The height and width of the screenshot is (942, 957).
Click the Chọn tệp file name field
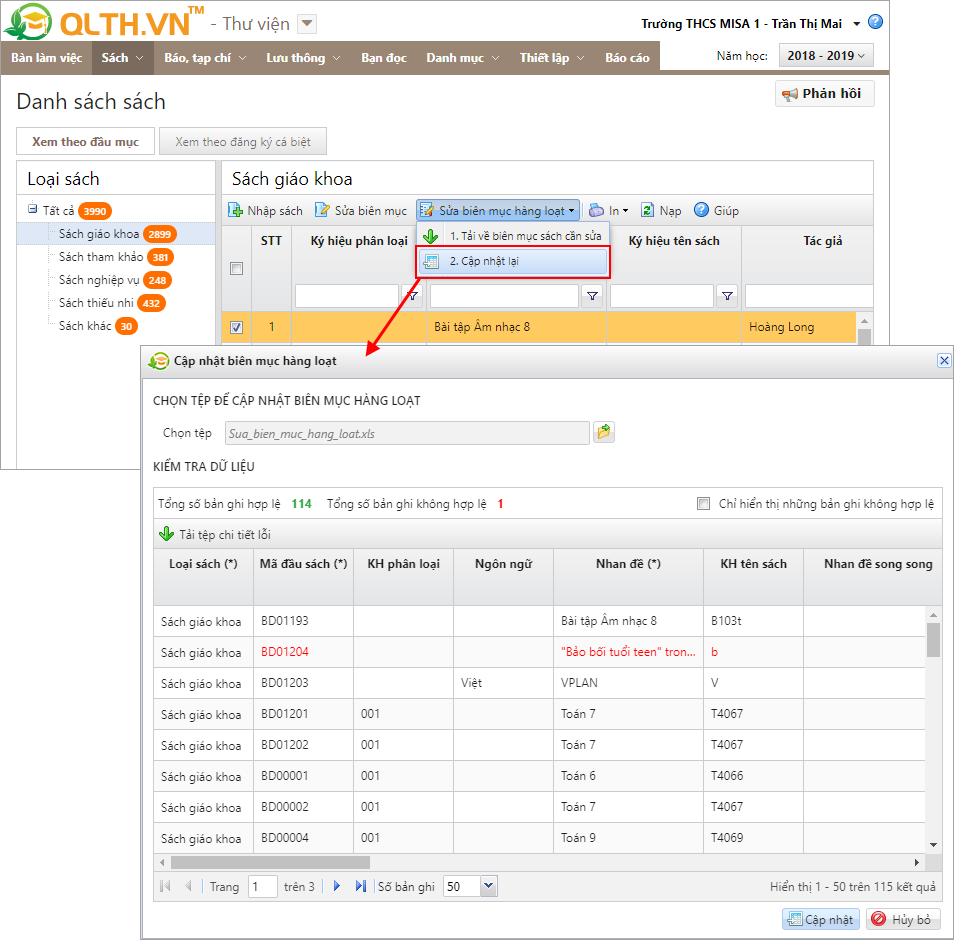407,433
